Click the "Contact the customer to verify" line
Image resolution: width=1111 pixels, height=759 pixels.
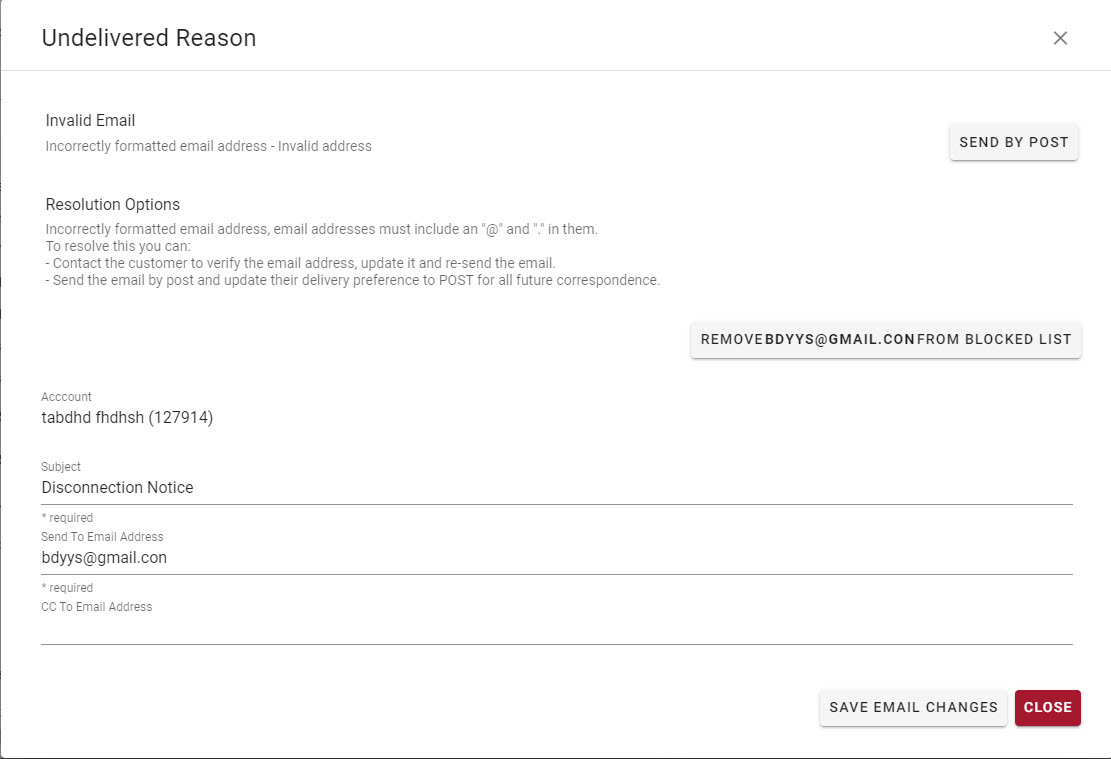(x=300, y=263)
